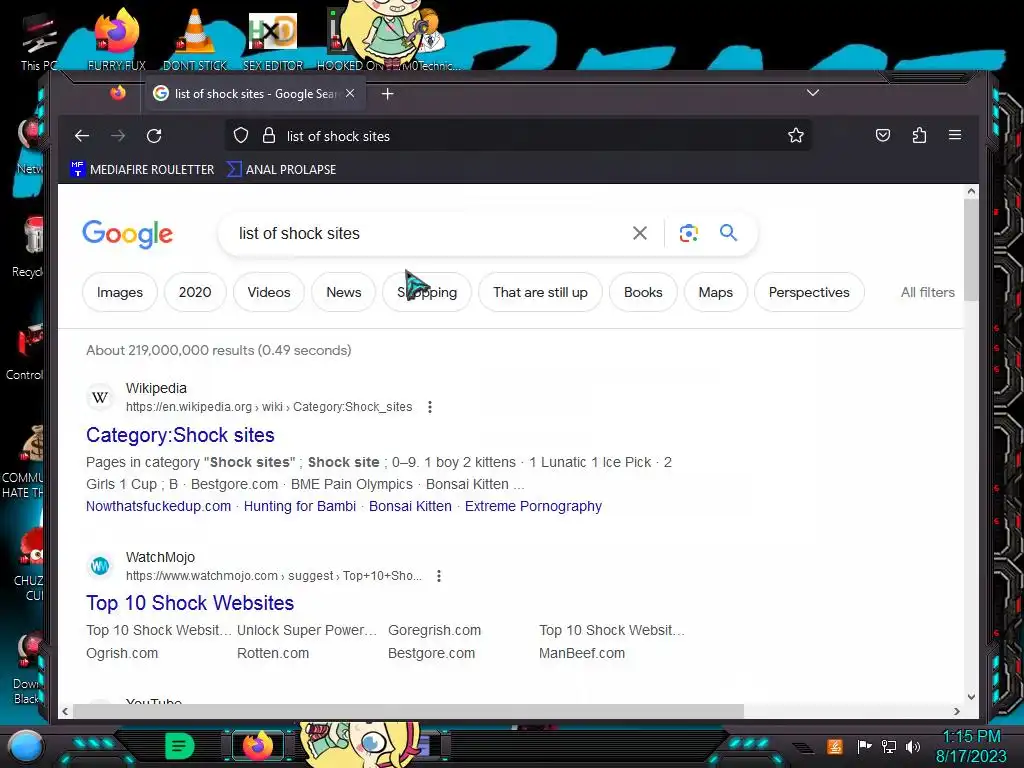Filter results by Perspectives

coord(808,293)
